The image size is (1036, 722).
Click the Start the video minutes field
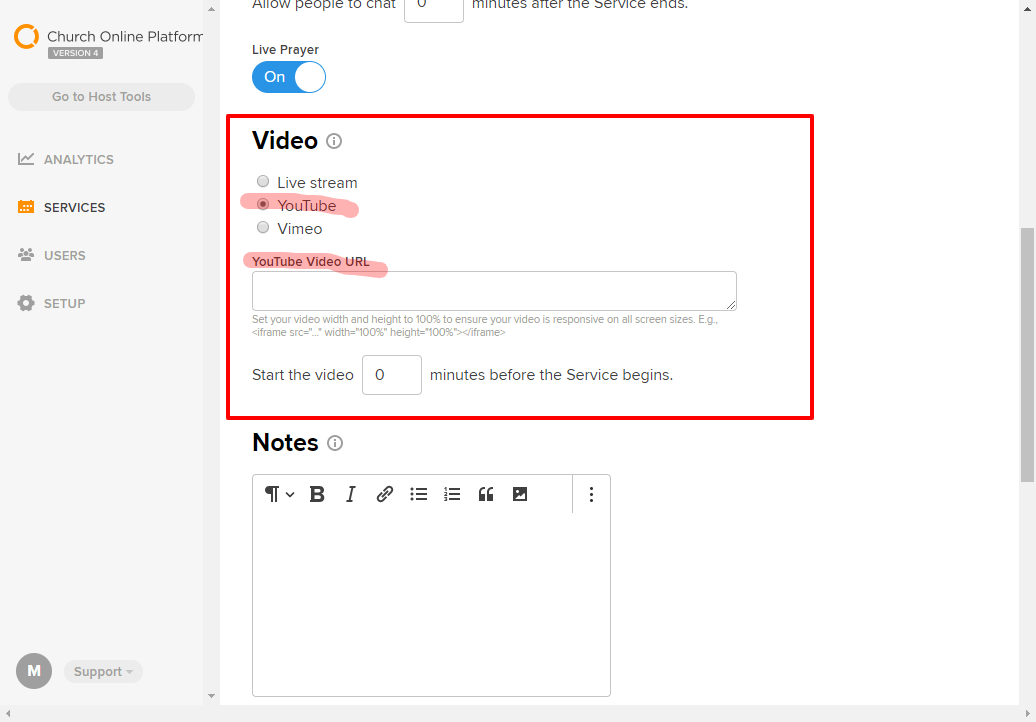tap(392, 375)
